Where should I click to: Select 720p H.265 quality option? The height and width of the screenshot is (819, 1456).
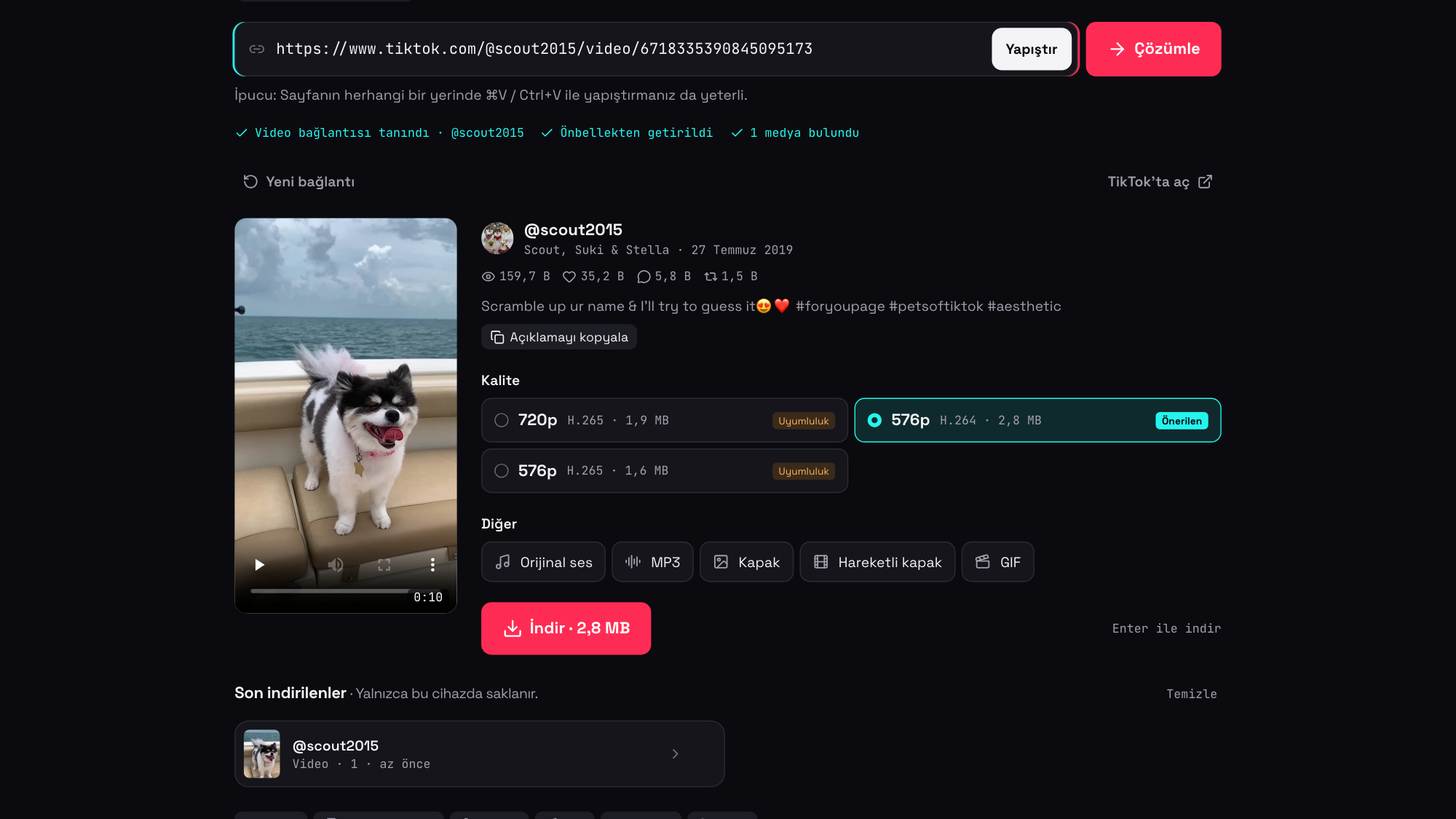[x=664, y=420]
